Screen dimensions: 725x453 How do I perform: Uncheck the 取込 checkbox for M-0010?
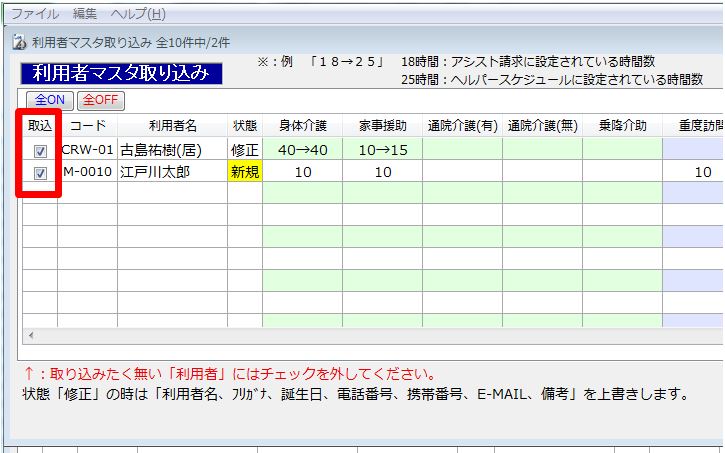pos(40,172)
